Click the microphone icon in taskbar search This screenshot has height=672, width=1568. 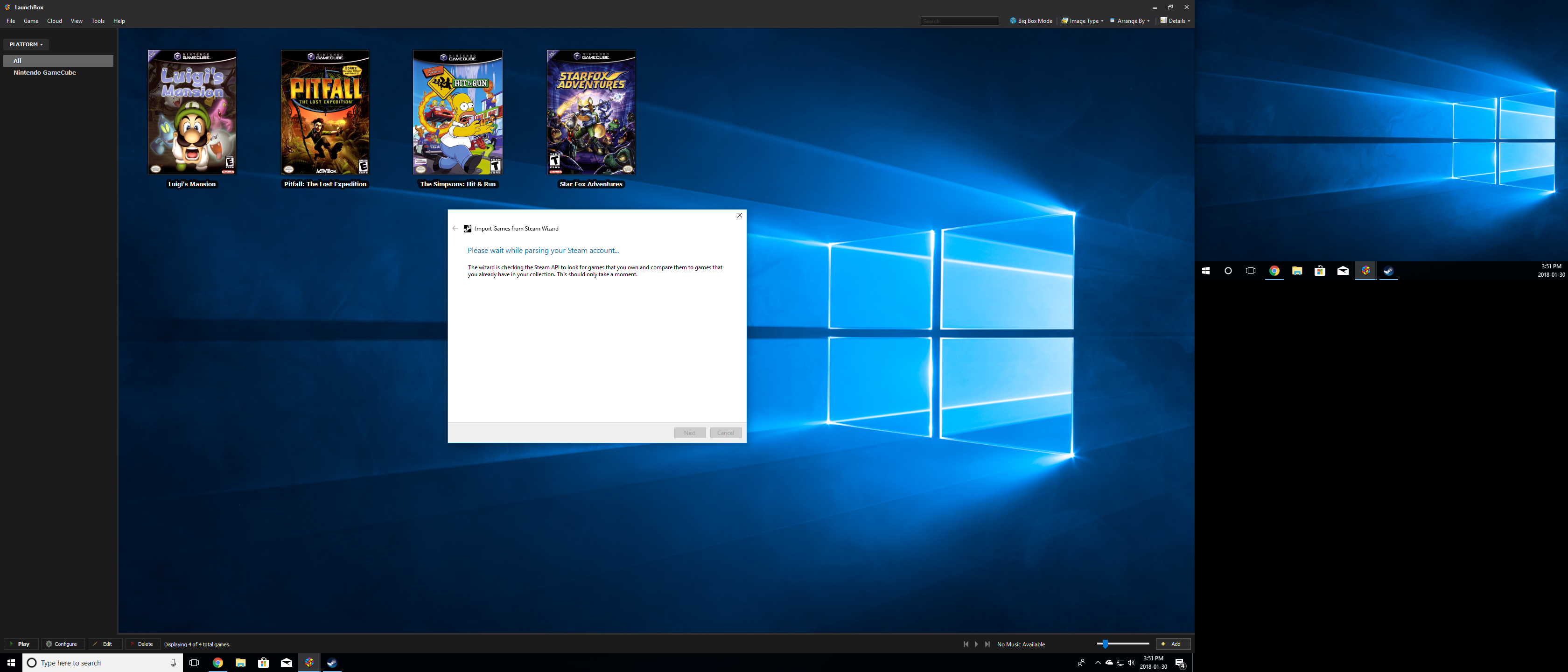(174, 663)
